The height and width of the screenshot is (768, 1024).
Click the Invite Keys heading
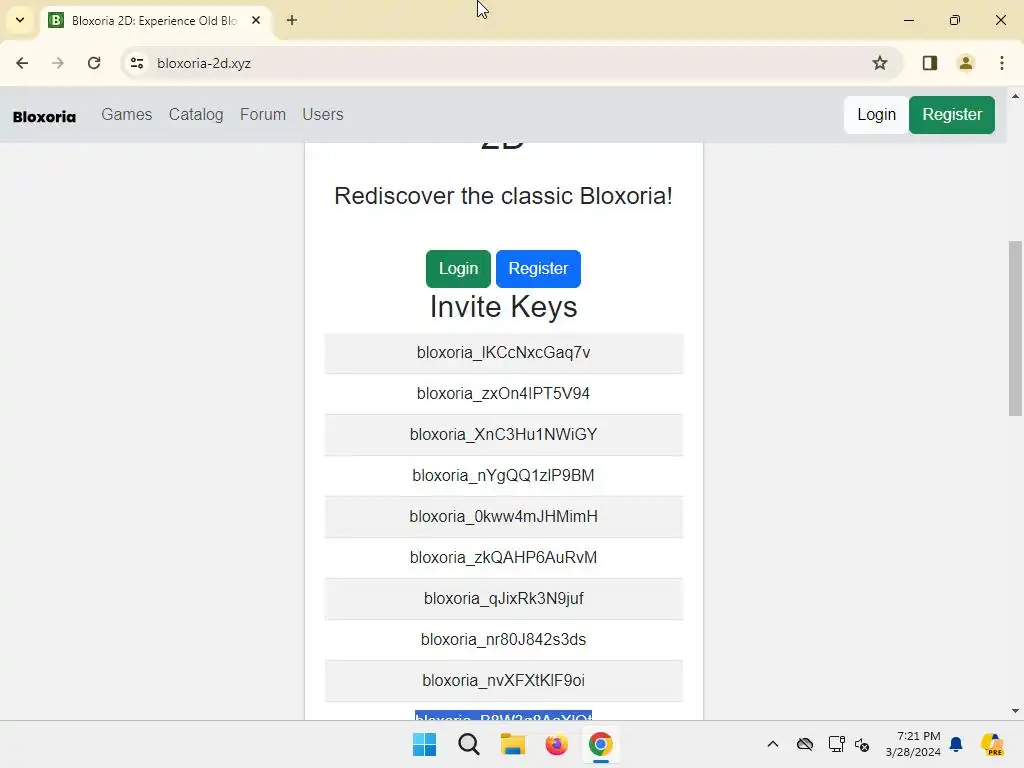coord(504,306)
